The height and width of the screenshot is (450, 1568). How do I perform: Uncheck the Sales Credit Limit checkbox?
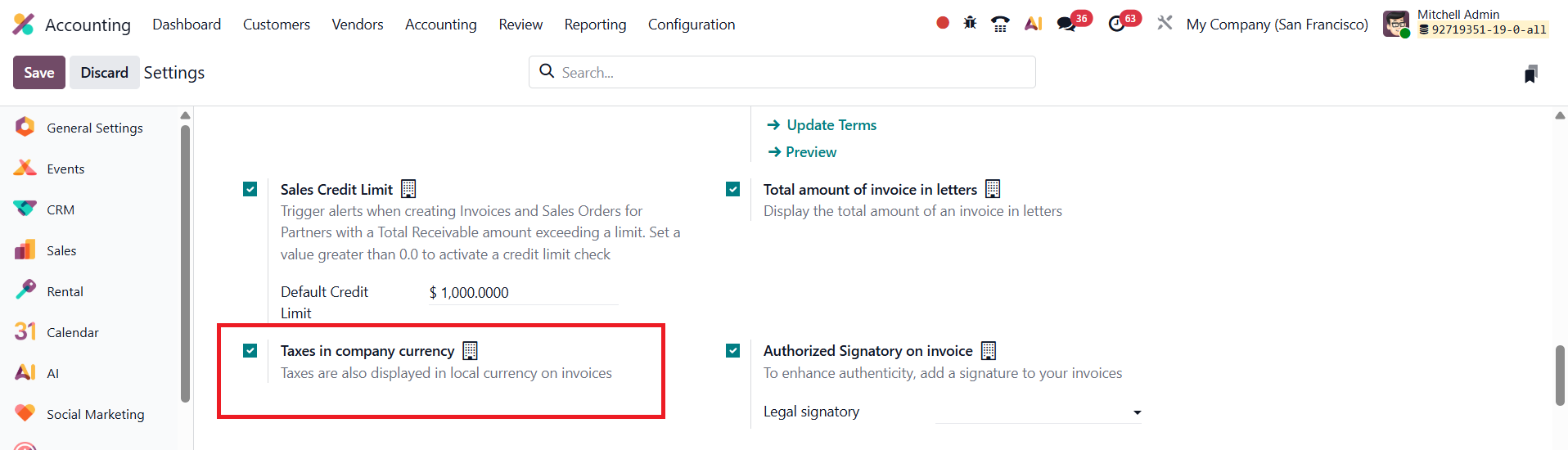250,190
